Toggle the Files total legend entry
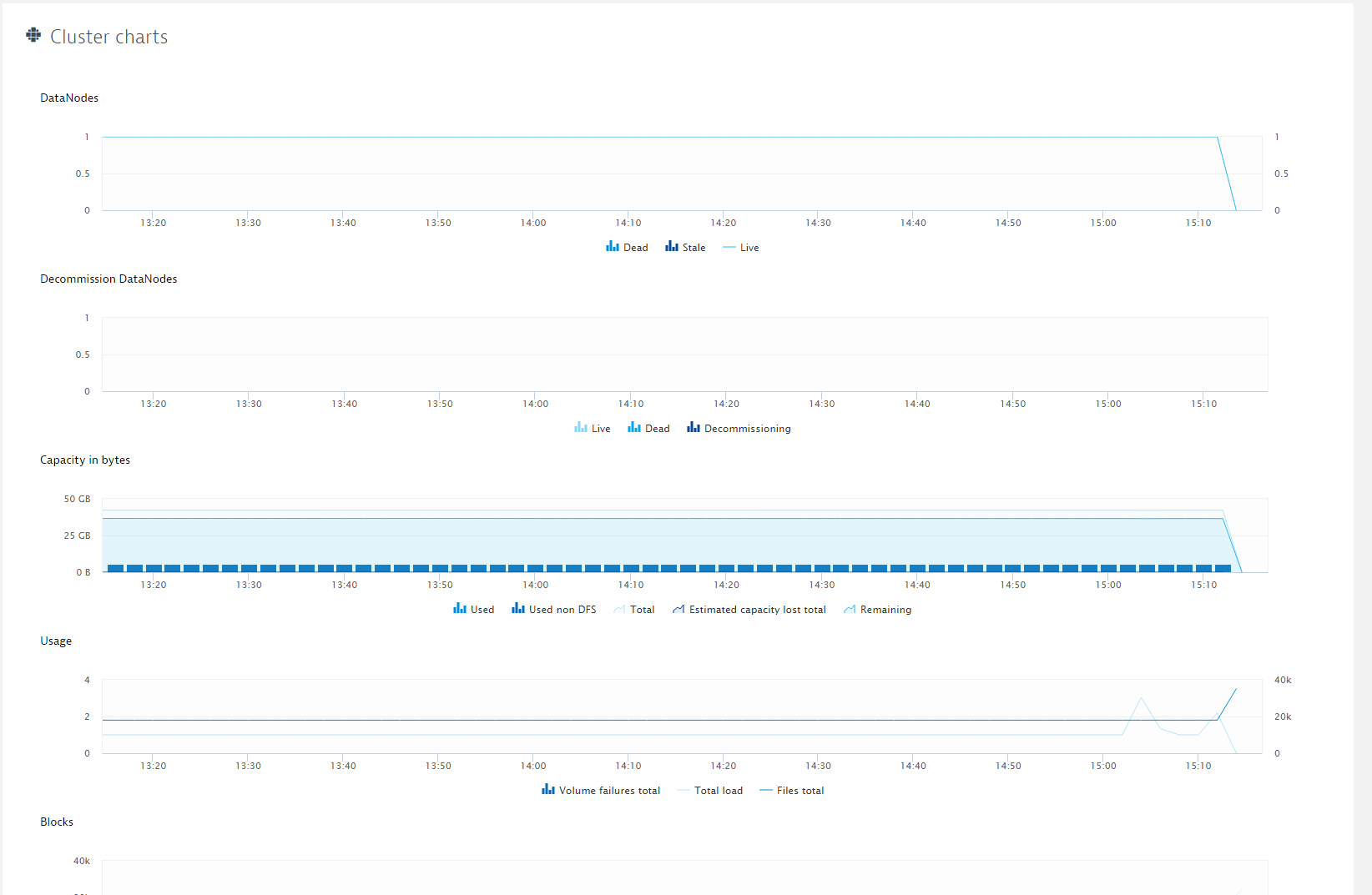 click(791, 791)
